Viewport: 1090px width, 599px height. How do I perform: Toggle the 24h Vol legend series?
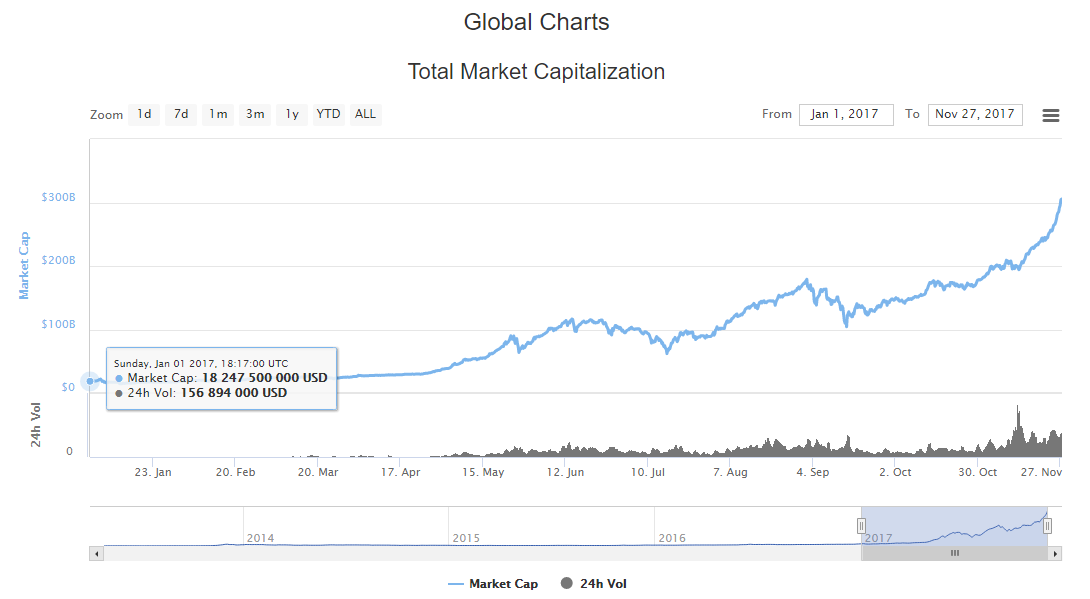pyautogui.click(x=594, y=584)
